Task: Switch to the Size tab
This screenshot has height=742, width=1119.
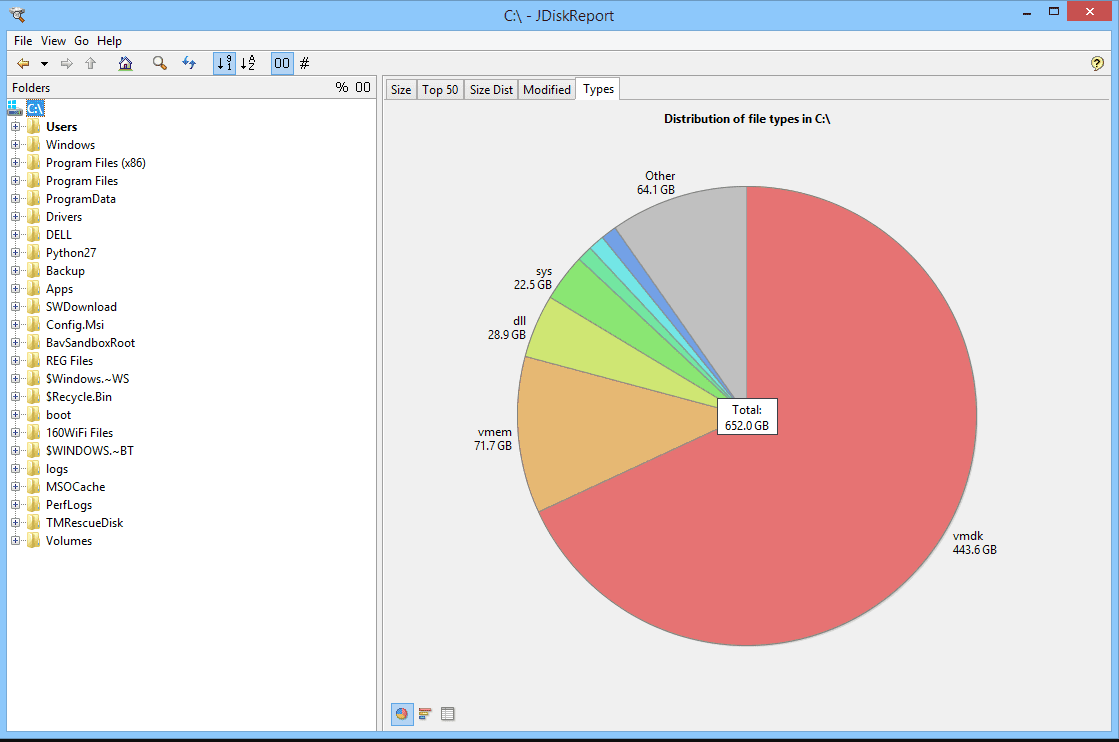Action: tap(401, 90)
